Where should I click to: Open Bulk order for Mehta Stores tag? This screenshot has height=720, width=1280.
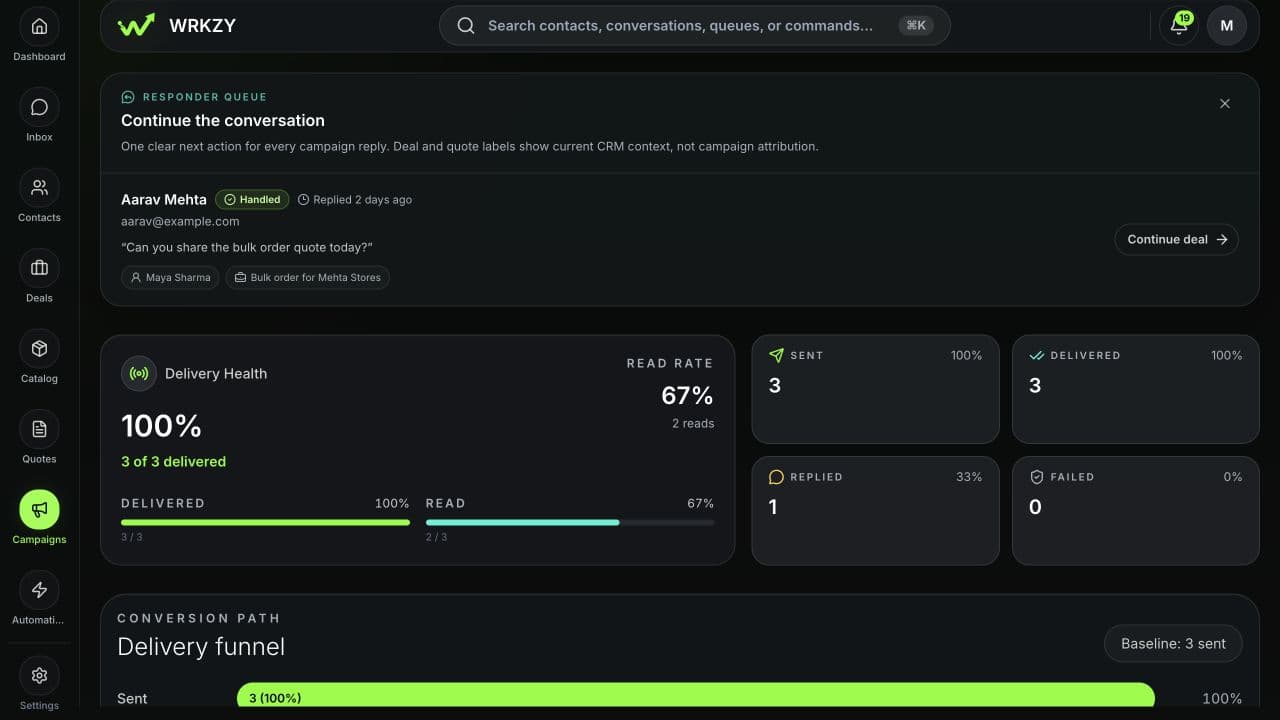click(307, 277)
